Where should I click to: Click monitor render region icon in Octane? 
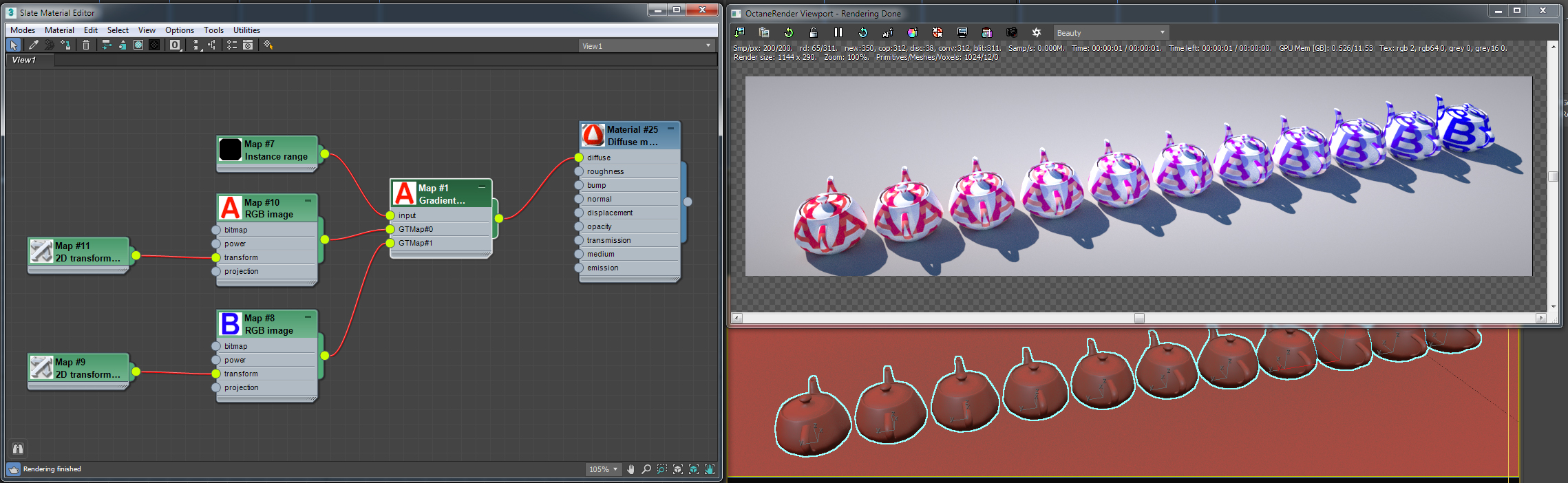(x=962, y=32)
